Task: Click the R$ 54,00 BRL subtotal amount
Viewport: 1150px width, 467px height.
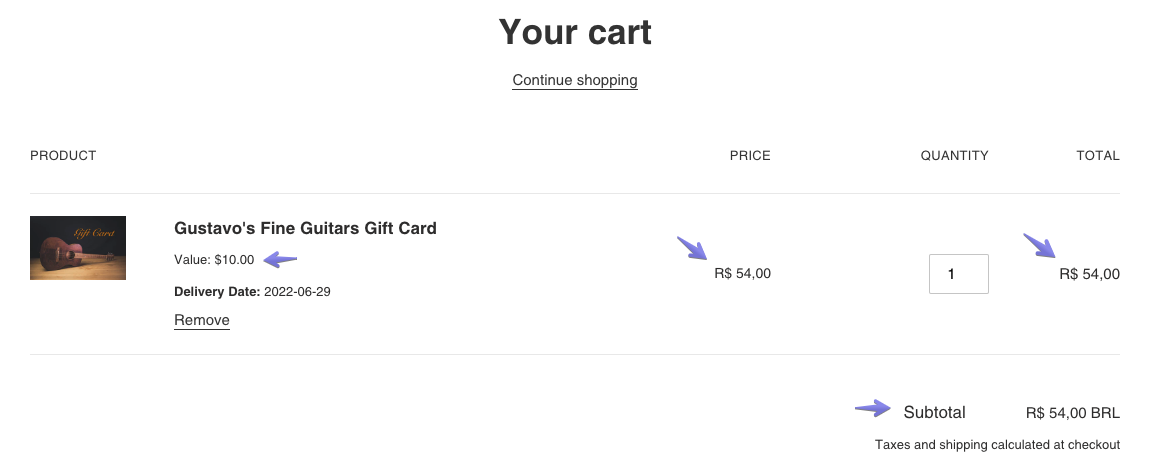Action: click(x=1072, y=413)
